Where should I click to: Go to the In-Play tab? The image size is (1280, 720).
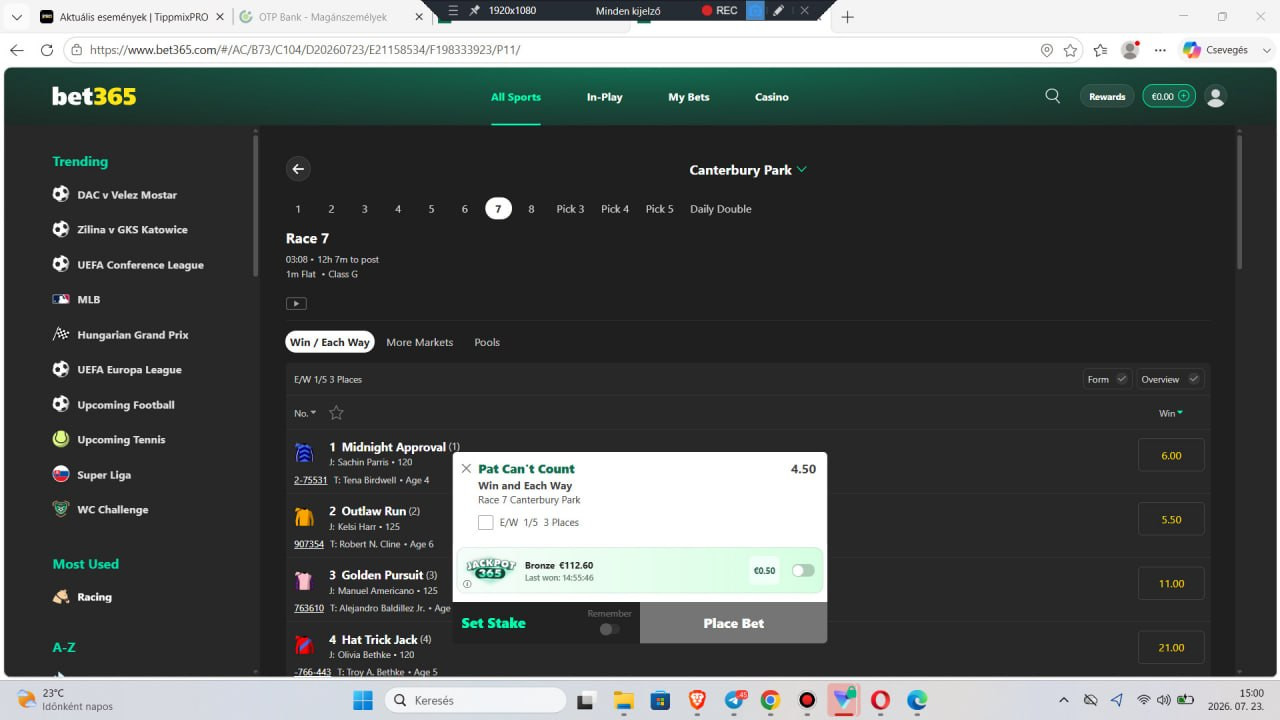pyautogui.click(x=605, y=97)
